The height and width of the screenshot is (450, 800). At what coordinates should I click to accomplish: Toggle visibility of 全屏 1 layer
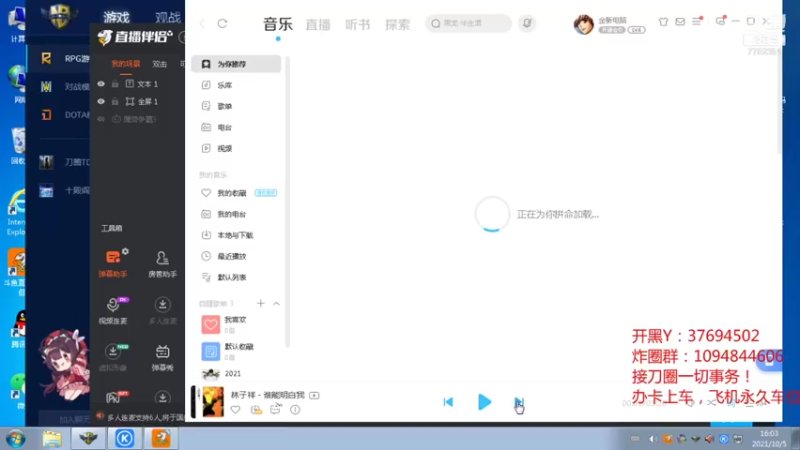tap(101, 102)
